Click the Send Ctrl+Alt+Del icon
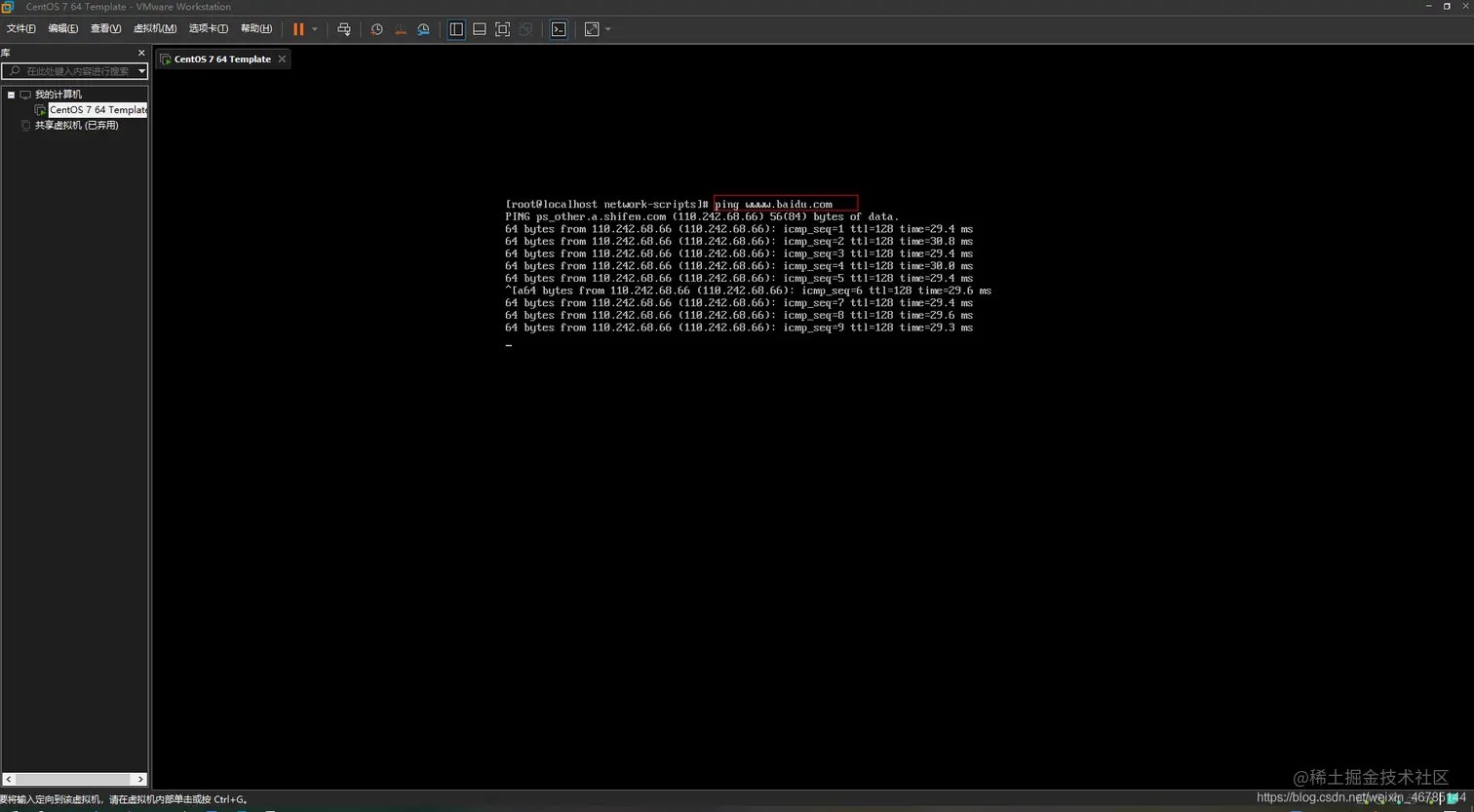The image size is (1474, 812). point(343,29)
